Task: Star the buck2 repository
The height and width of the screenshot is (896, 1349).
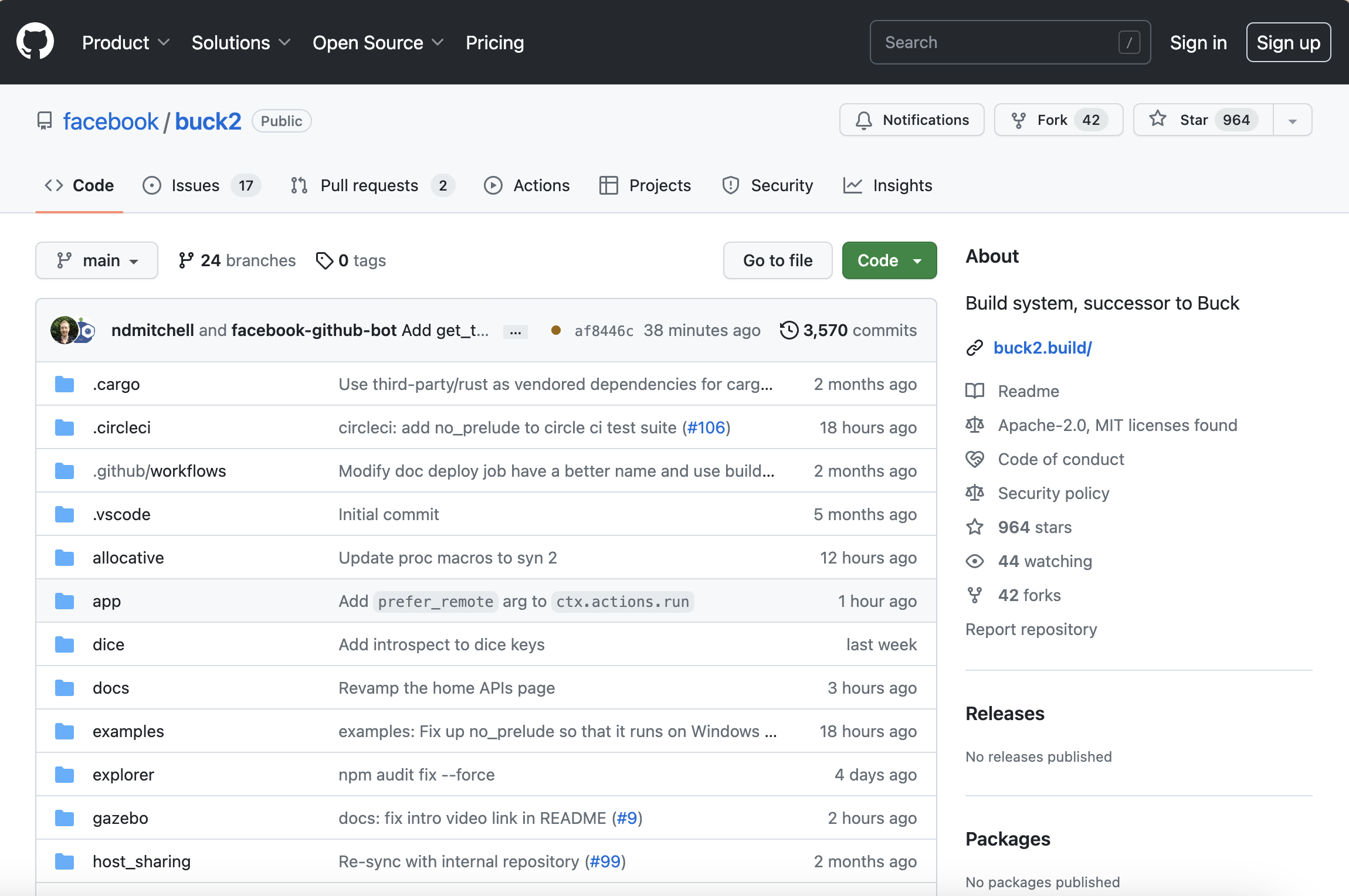Action: point(1203,120)
